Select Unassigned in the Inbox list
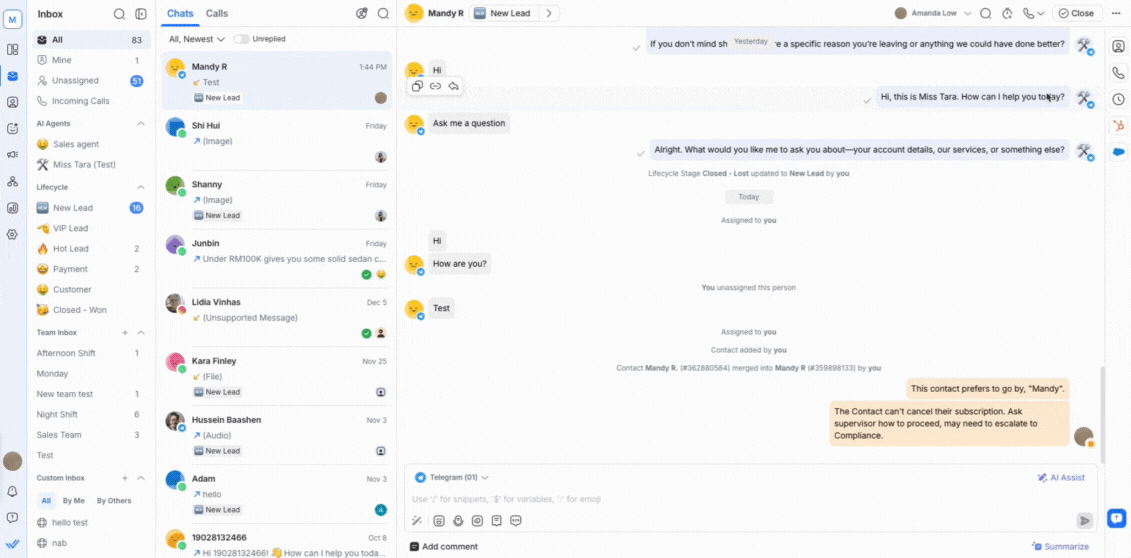Screen dimensions: 1131x558 coord(75,81)
